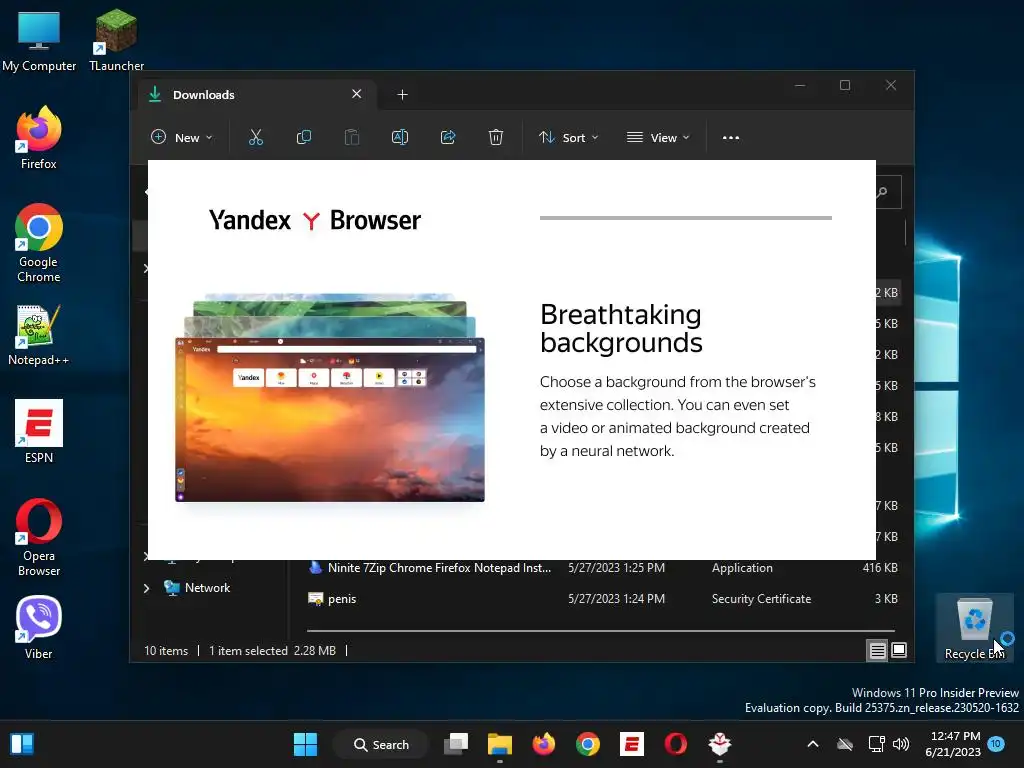1024x768 pixels.
Task: Click the Security Certificate type cell
Action: pos(761,599)
